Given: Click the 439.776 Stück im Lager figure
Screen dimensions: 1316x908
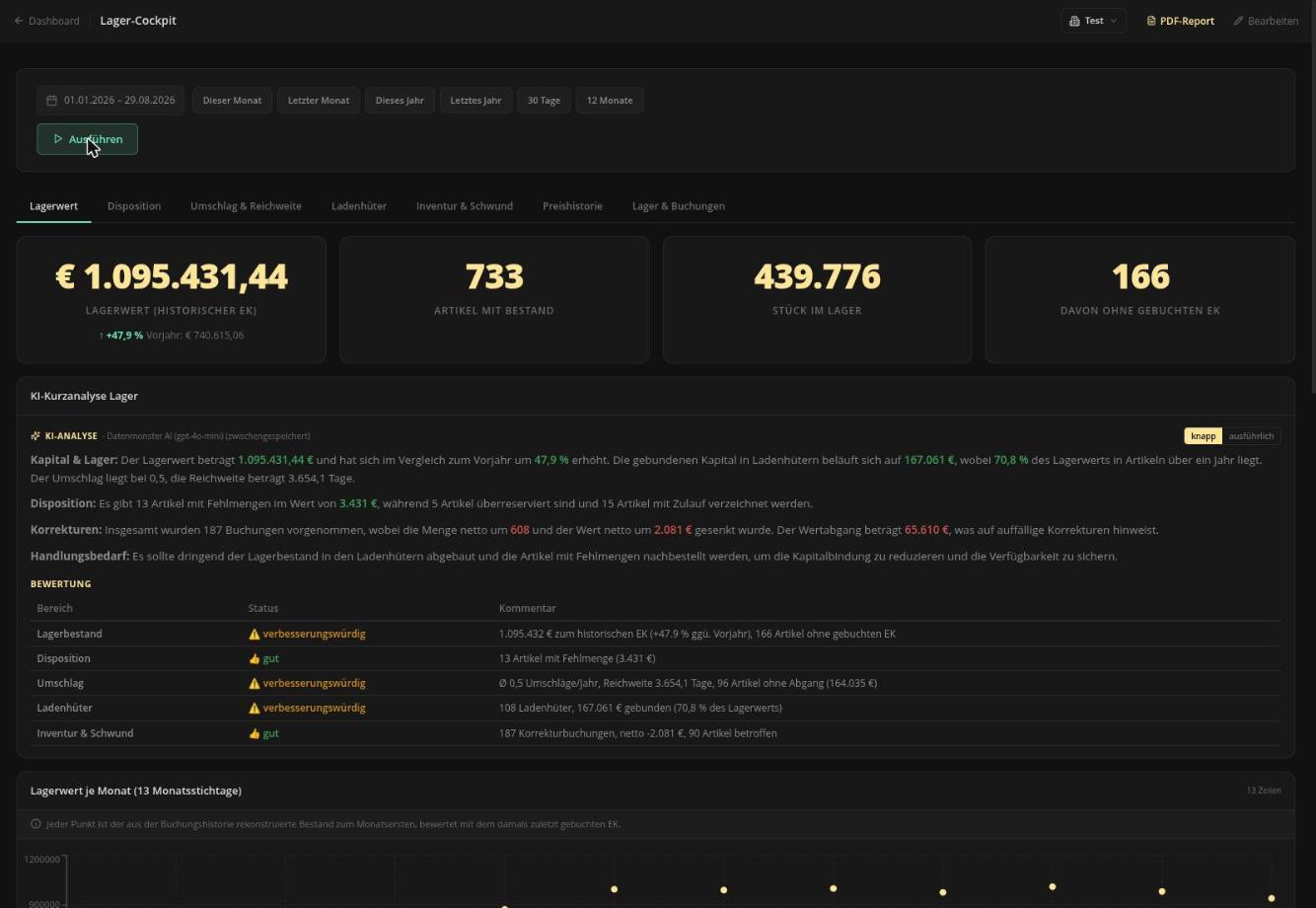Looking at the screenshot, I should click(x=817, y=277).
